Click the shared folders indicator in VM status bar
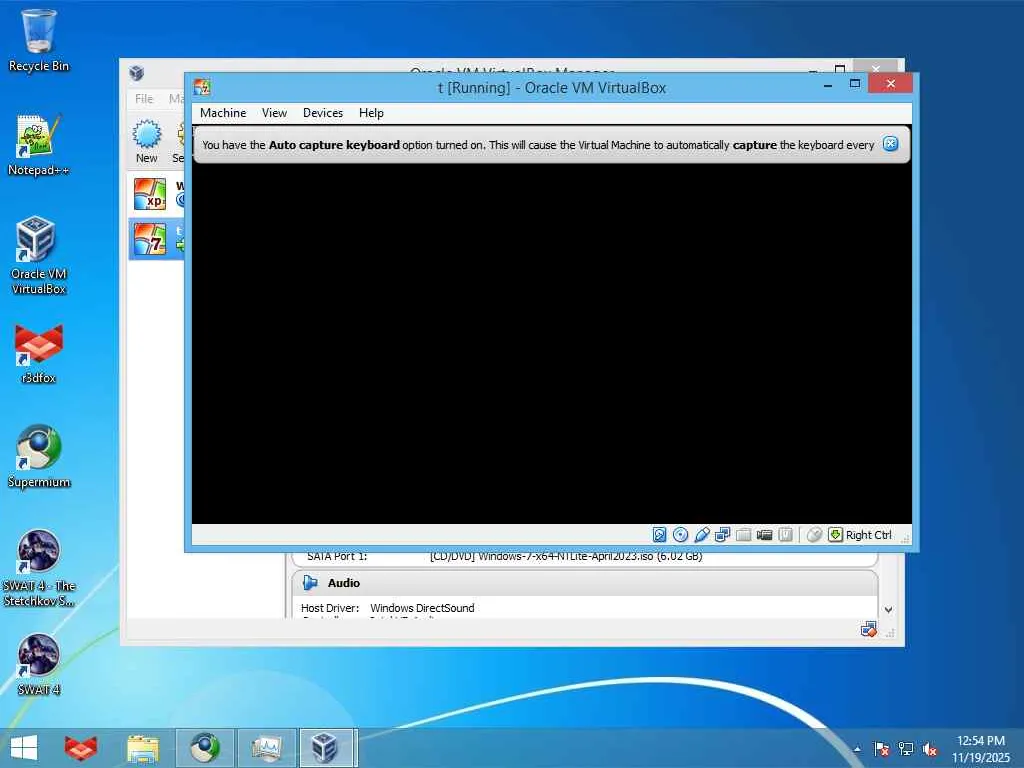This screenshot has height=768, width=1024. [x=743, y=535]
